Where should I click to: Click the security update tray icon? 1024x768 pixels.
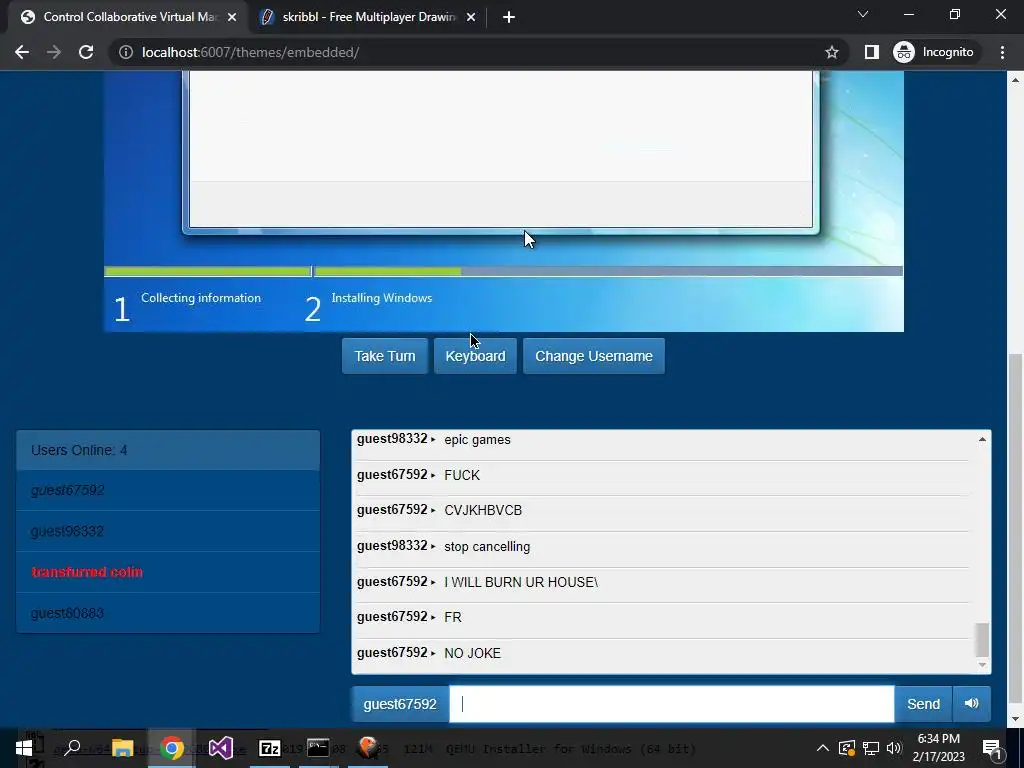click(846, 748)
